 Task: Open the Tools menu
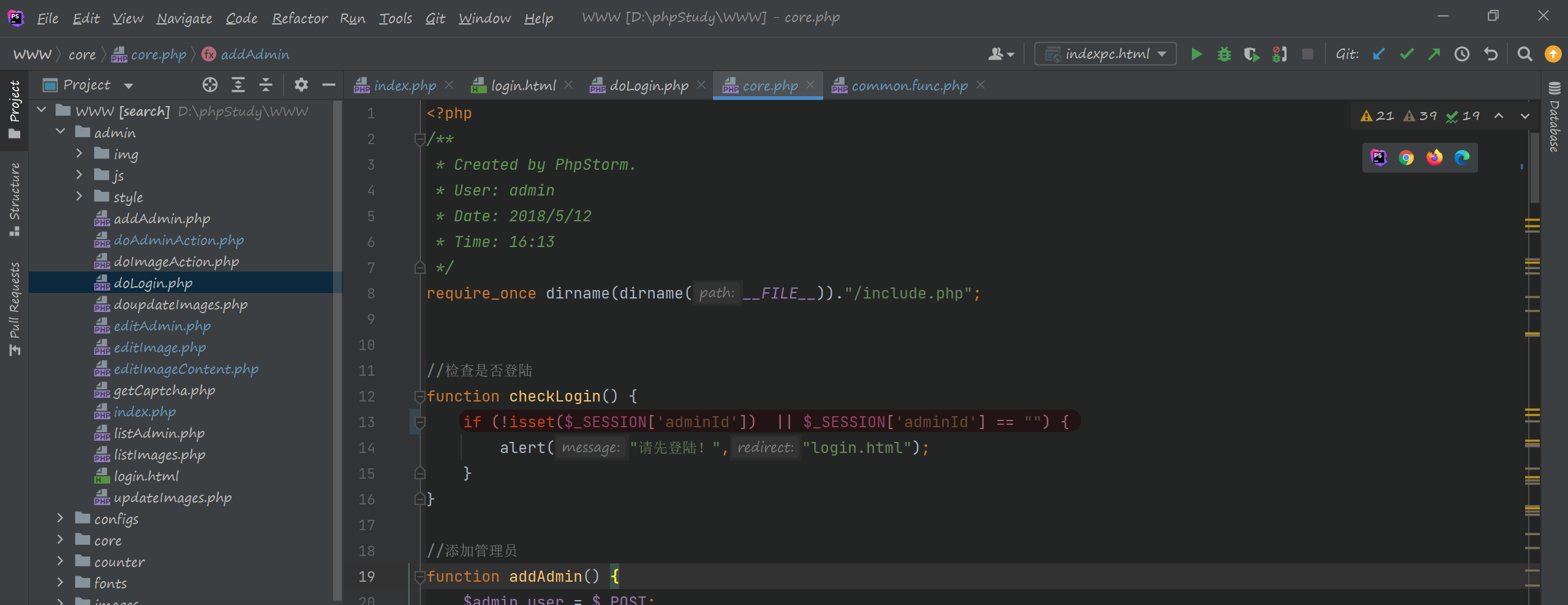(396, 18)
